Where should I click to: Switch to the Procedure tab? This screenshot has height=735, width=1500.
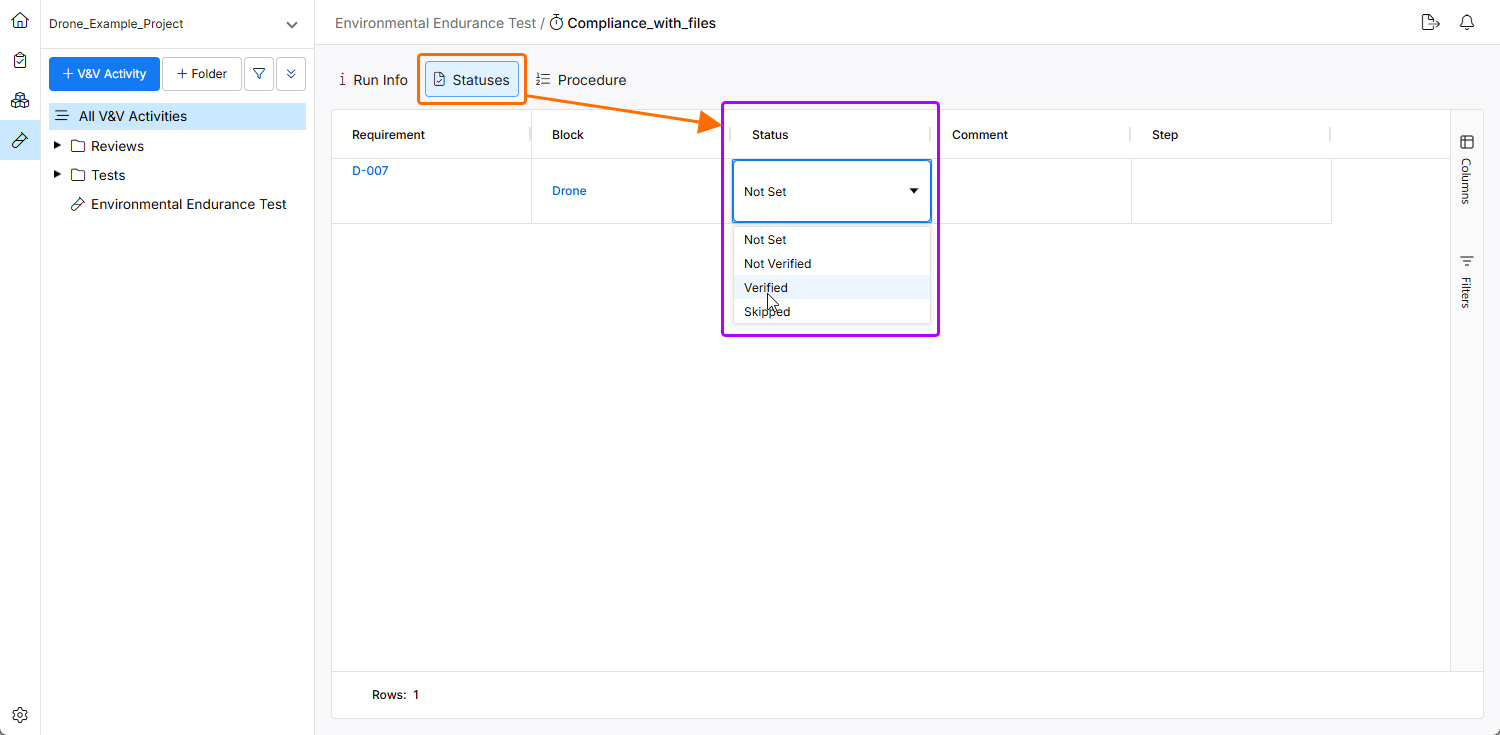(581, 80)
